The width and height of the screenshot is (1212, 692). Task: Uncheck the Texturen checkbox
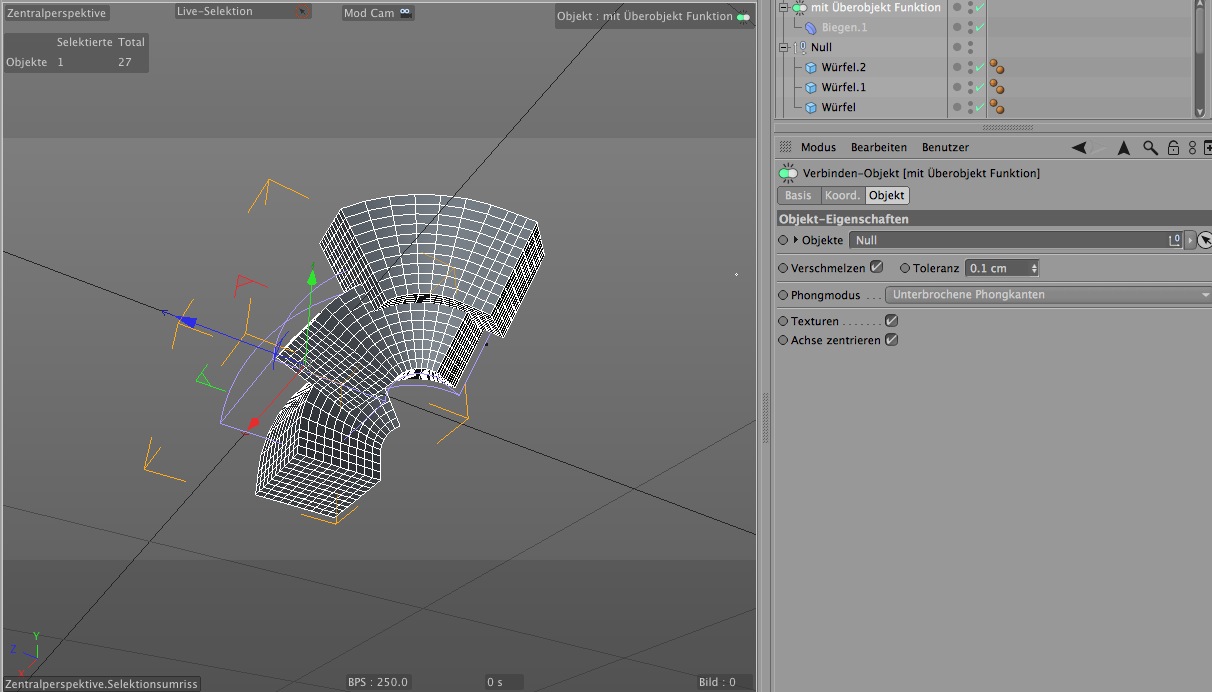coord(891,321)
